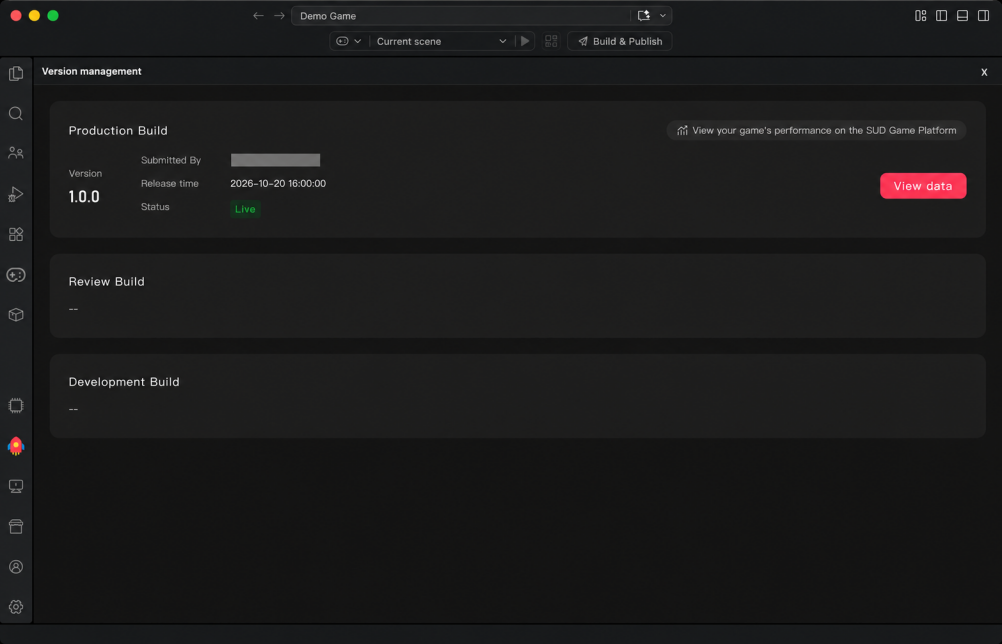
Task: Click the Production Build heading
Action: [118, 130]
